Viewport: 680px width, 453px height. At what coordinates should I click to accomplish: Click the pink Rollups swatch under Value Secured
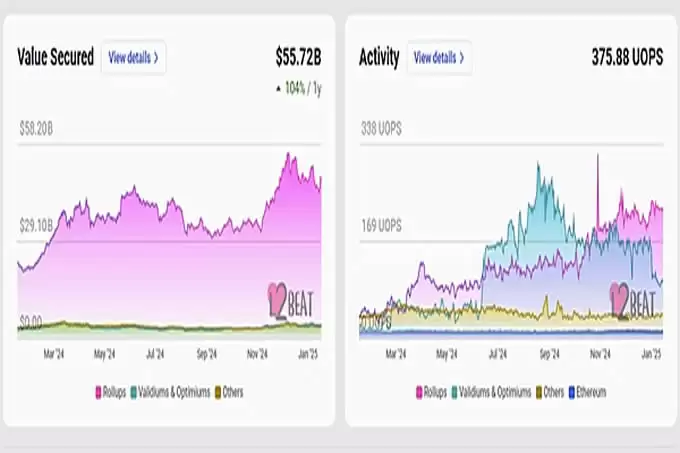point(99,393)
